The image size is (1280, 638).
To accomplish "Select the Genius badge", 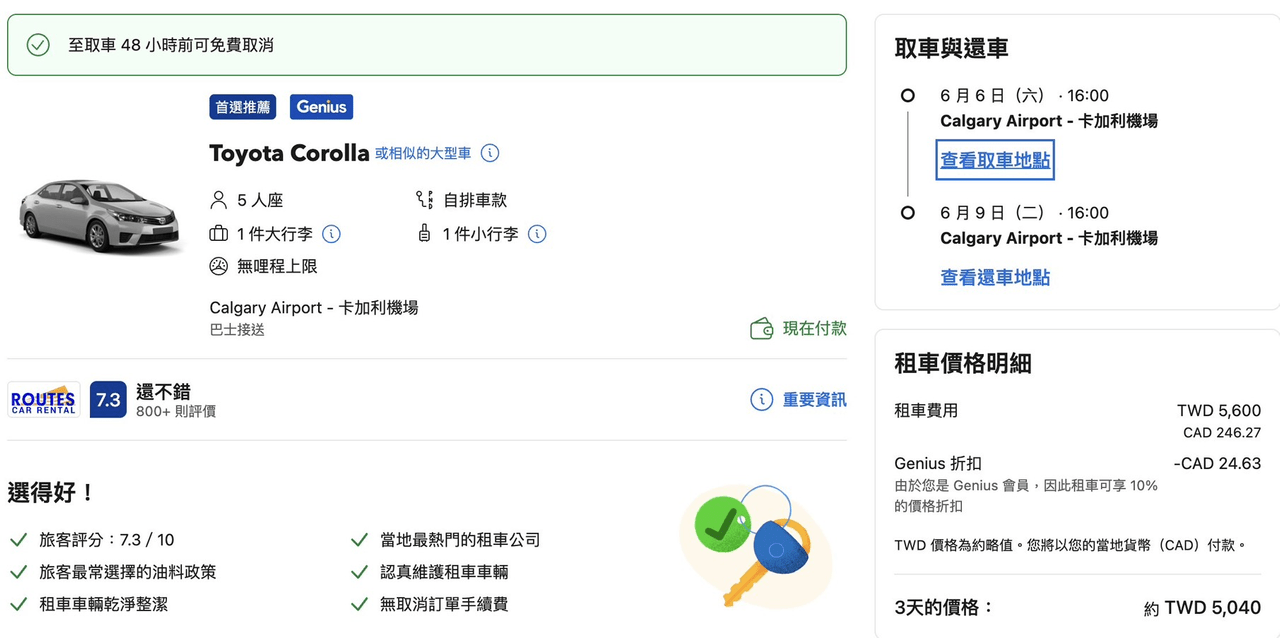I will [321, 107].
